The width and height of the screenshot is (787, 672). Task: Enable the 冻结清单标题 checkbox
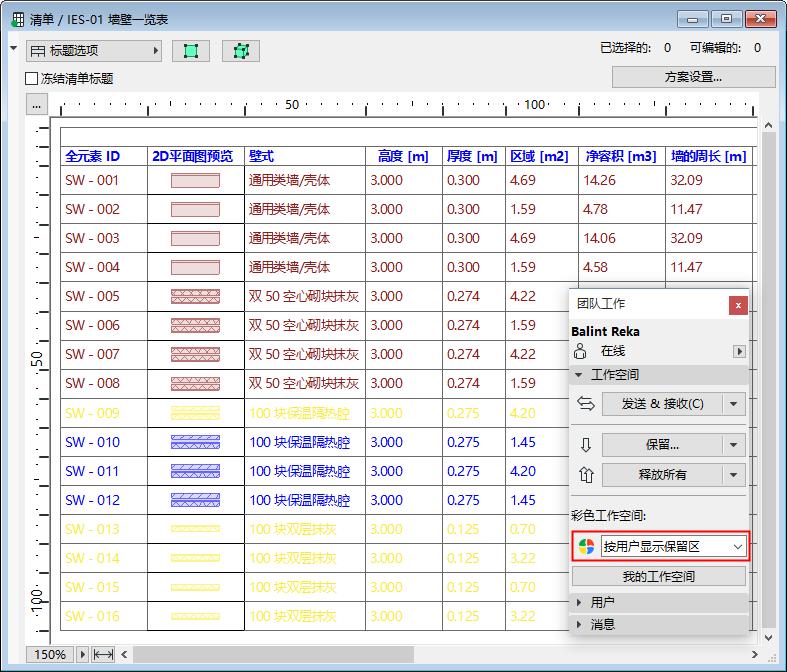[x=31, y=78]
